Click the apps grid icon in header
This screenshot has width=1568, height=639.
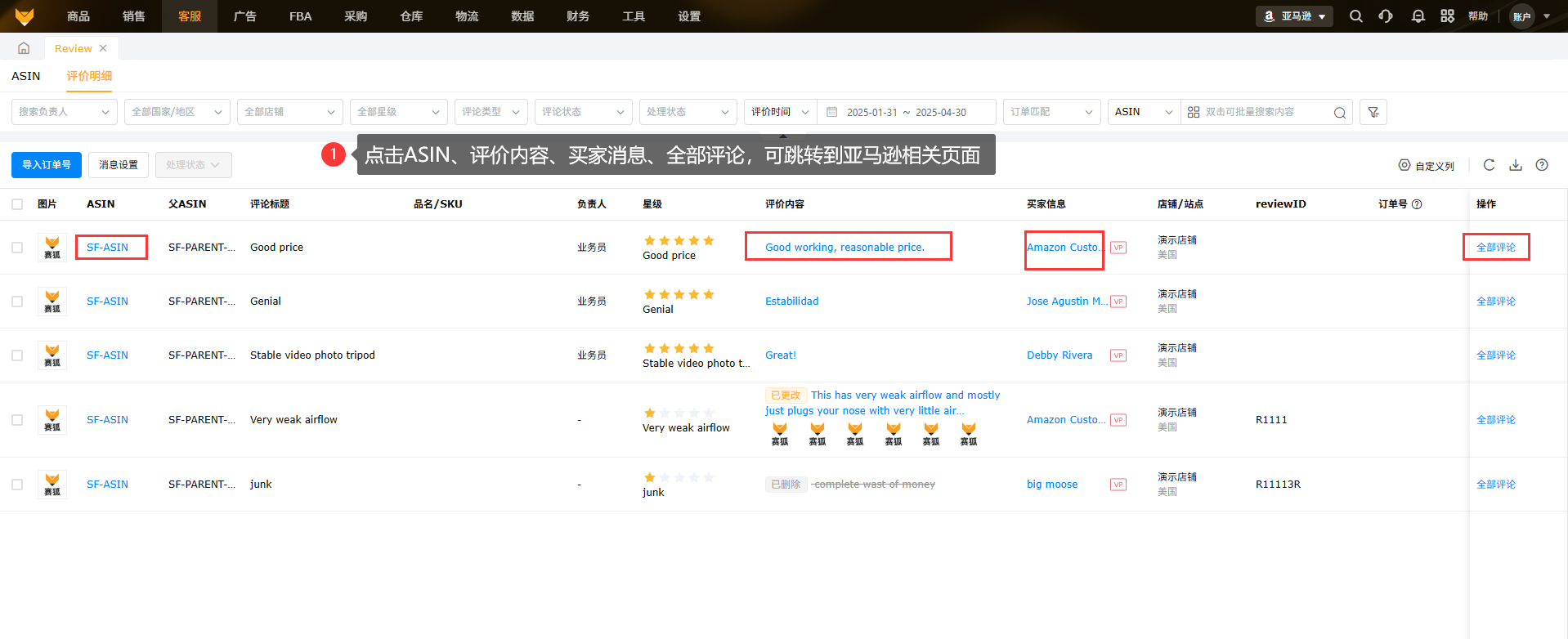pos(1447,16)
